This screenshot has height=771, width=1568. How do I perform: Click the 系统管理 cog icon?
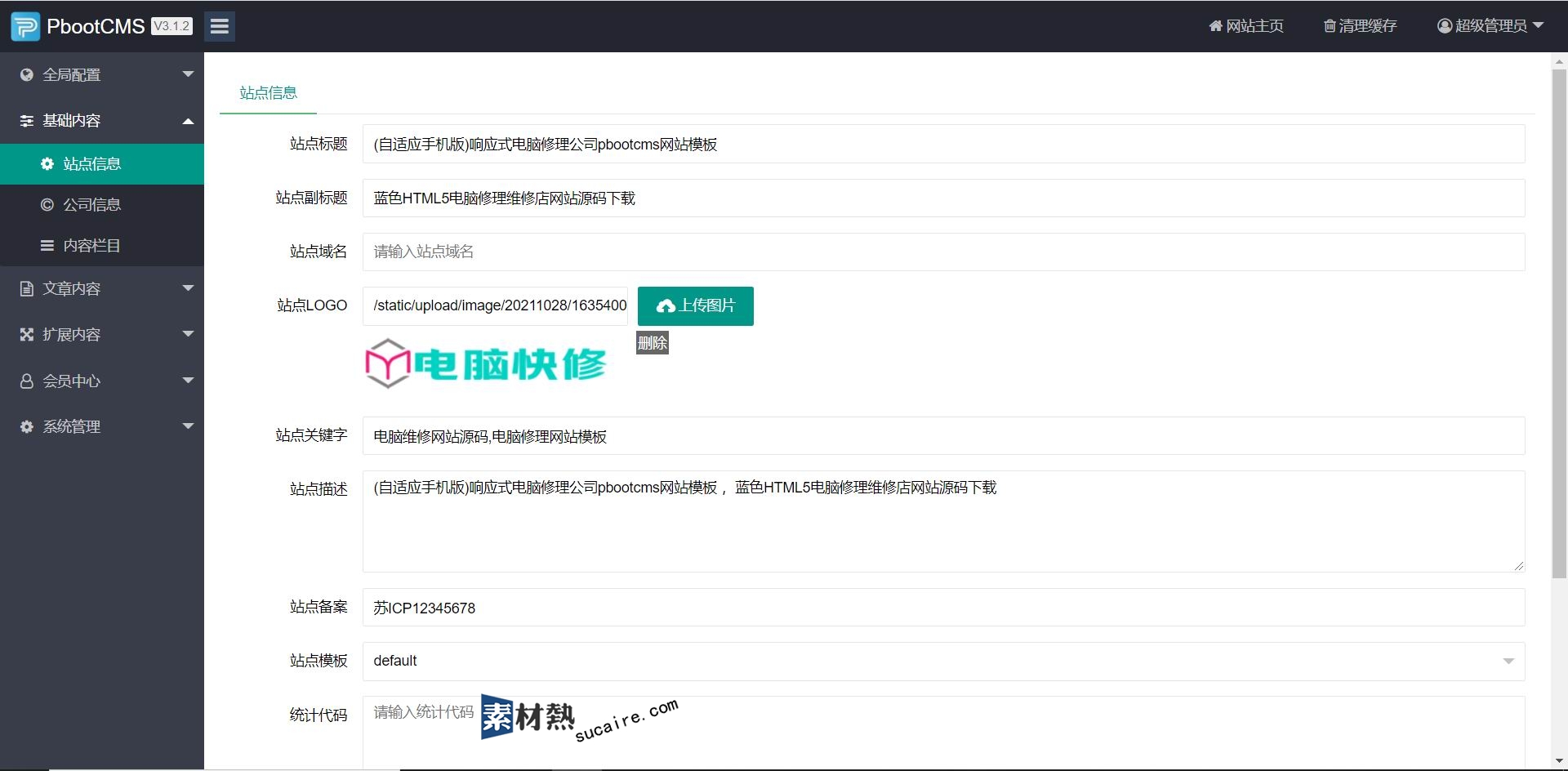pyautogui.click(x=27, y=426)
